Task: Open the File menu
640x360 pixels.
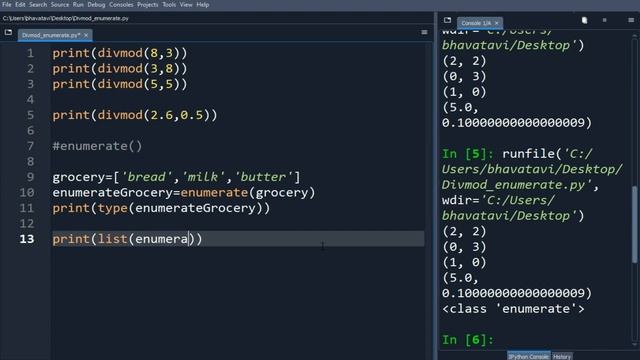Action: click(7, 4)
